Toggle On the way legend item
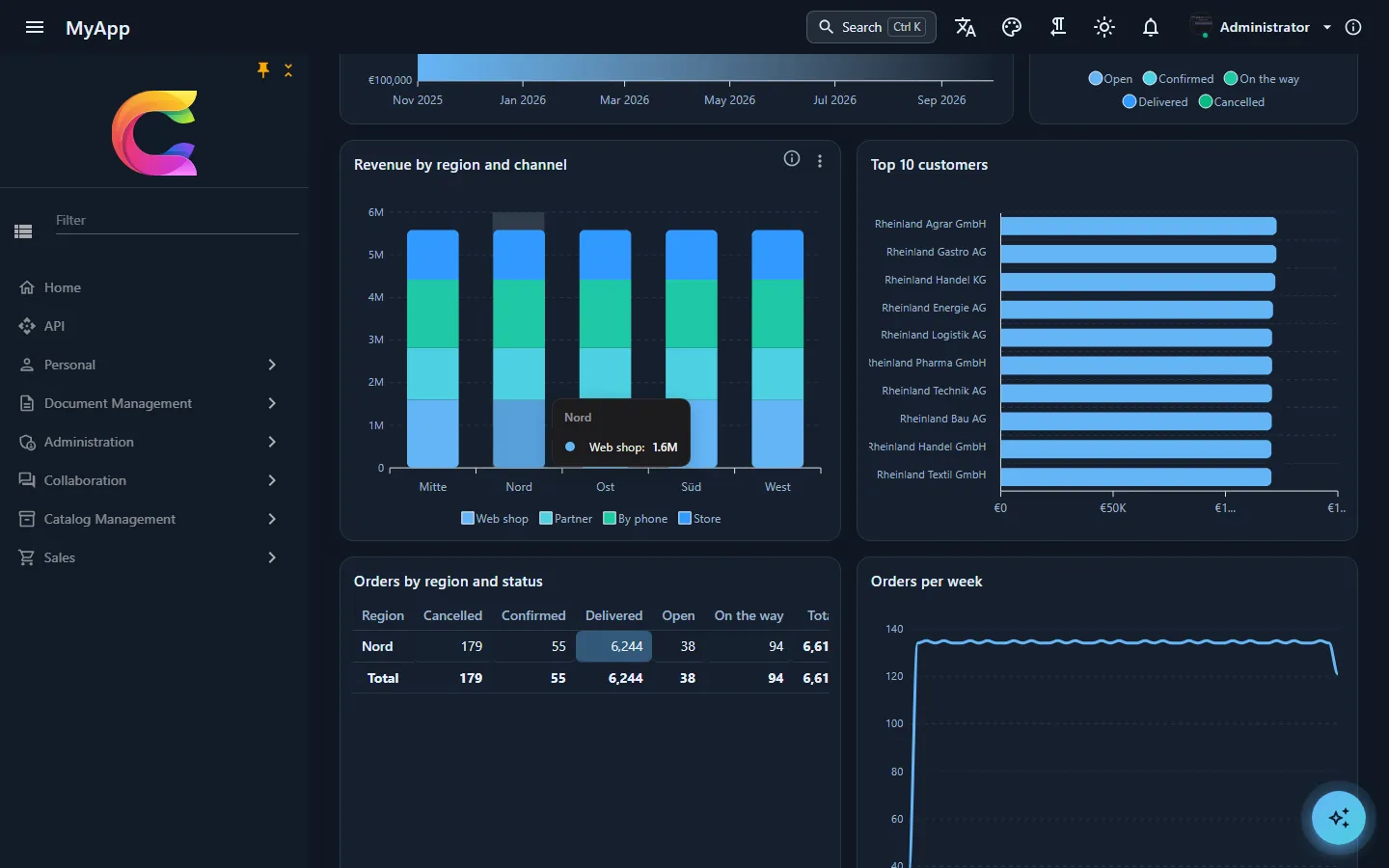The image size is (1389, 868). click(x=1262, y=79)
